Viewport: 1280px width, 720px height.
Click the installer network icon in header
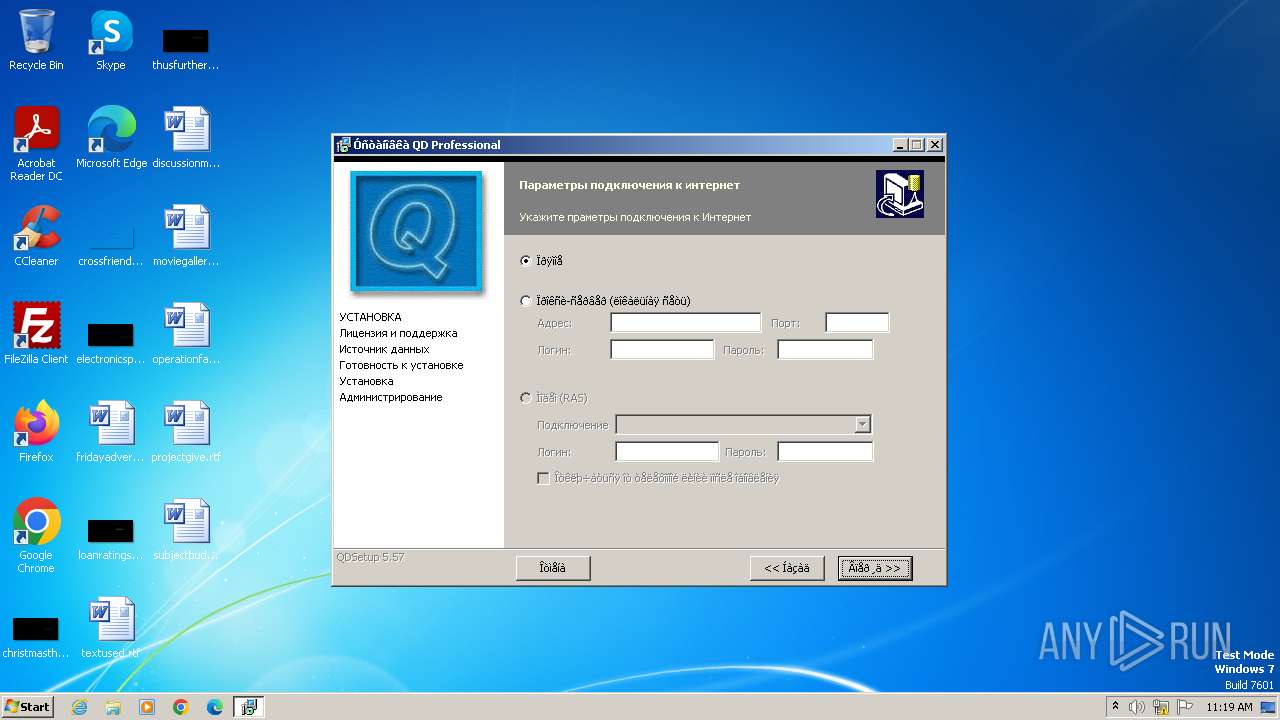coord(900,194)
